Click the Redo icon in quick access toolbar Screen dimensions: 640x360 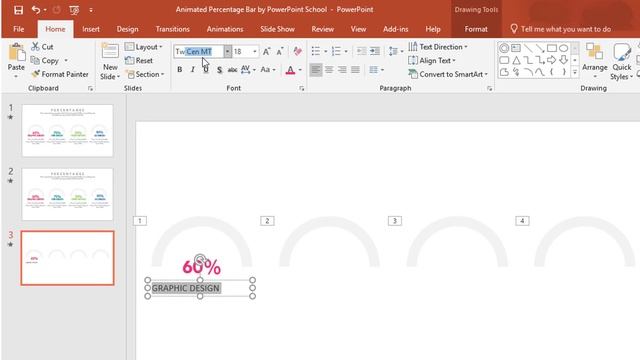coord(57,10)
